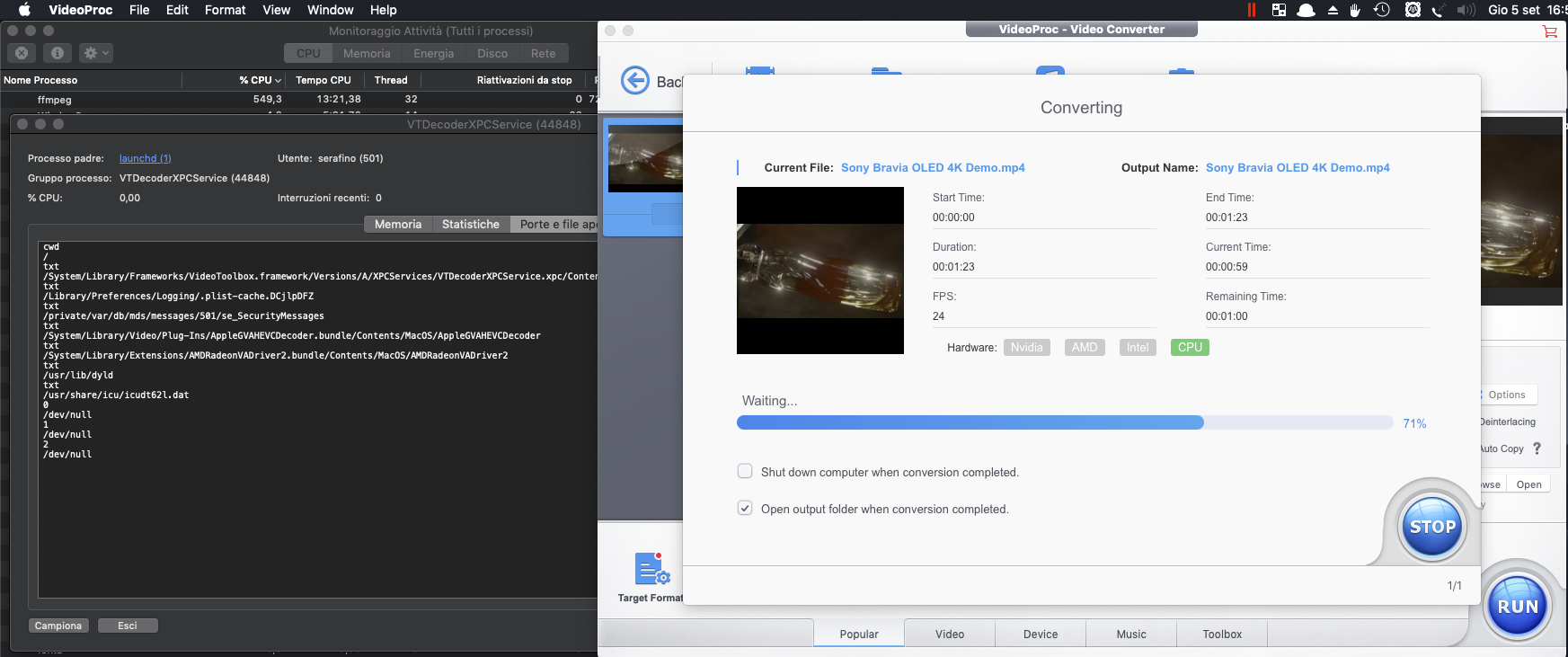Screen dimensions: 1568x657
Task: Open the launchd (1) parent process link
Action: point(145,158)
